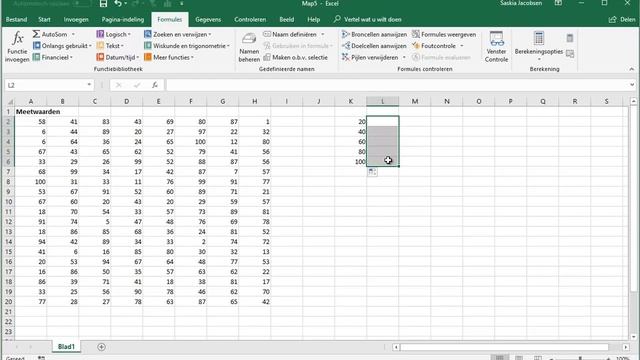
Task: Select column L header
Action: click(382, 101)
